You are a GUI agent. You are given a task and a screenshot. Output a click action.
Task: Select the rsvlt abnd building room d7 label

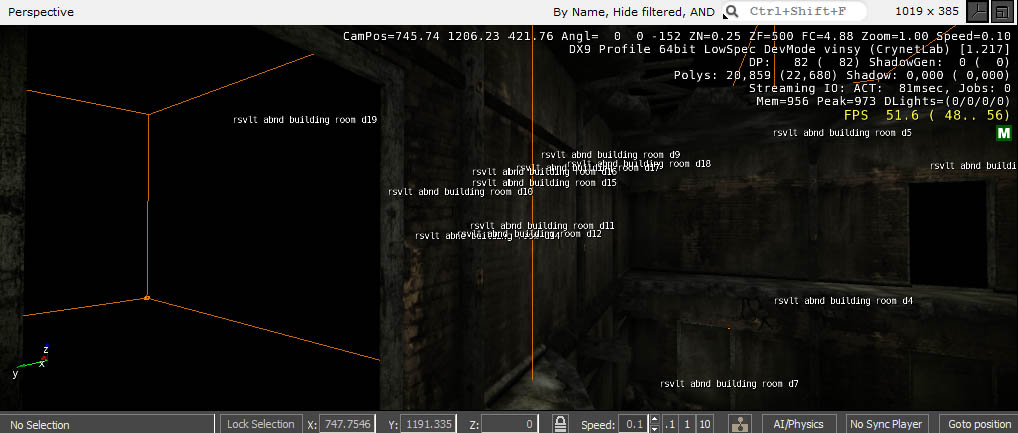tap(729, 384)
